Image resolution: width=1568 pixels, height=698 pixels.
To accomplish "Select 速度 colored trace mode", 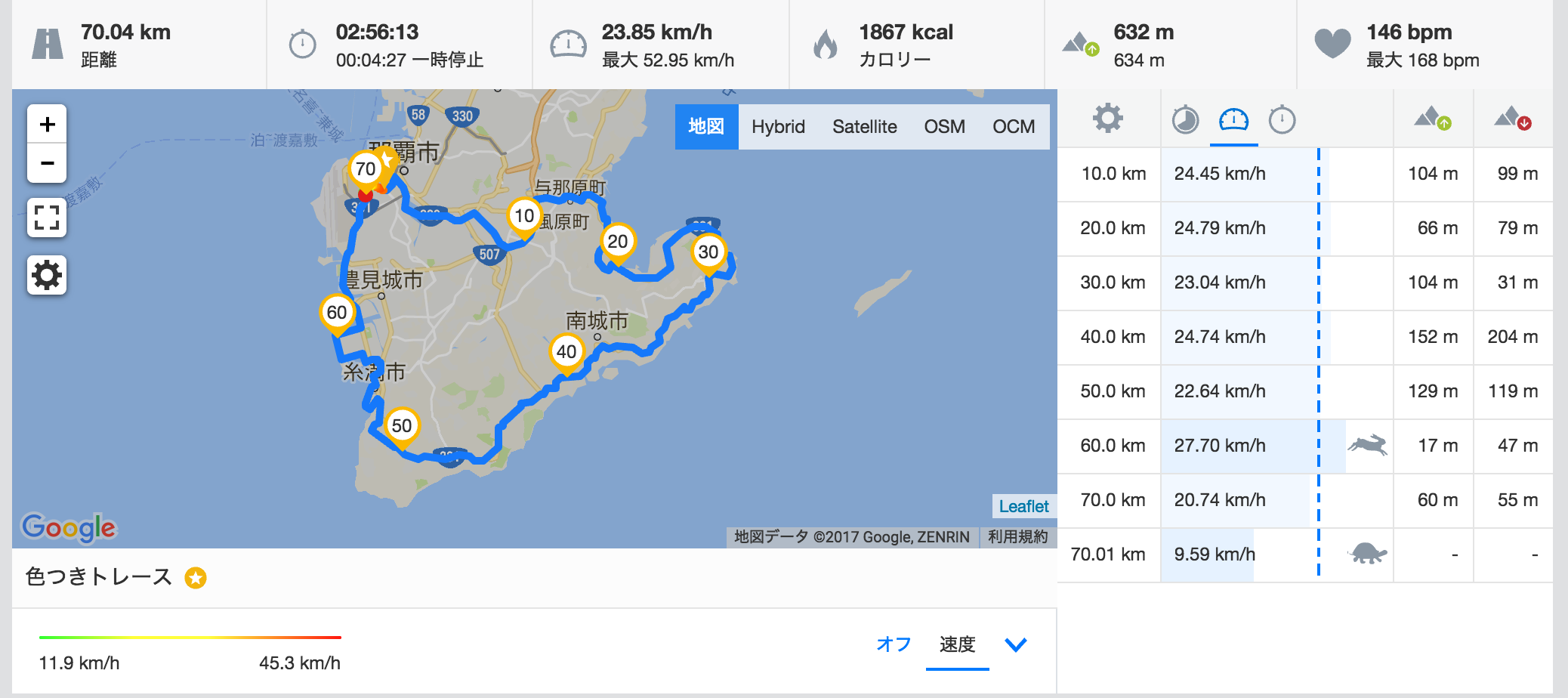I will (957, 644).
